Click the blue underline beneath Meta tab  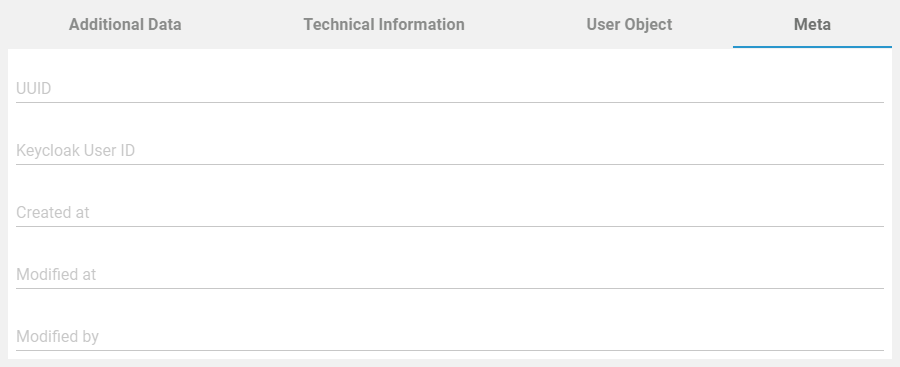812,47
